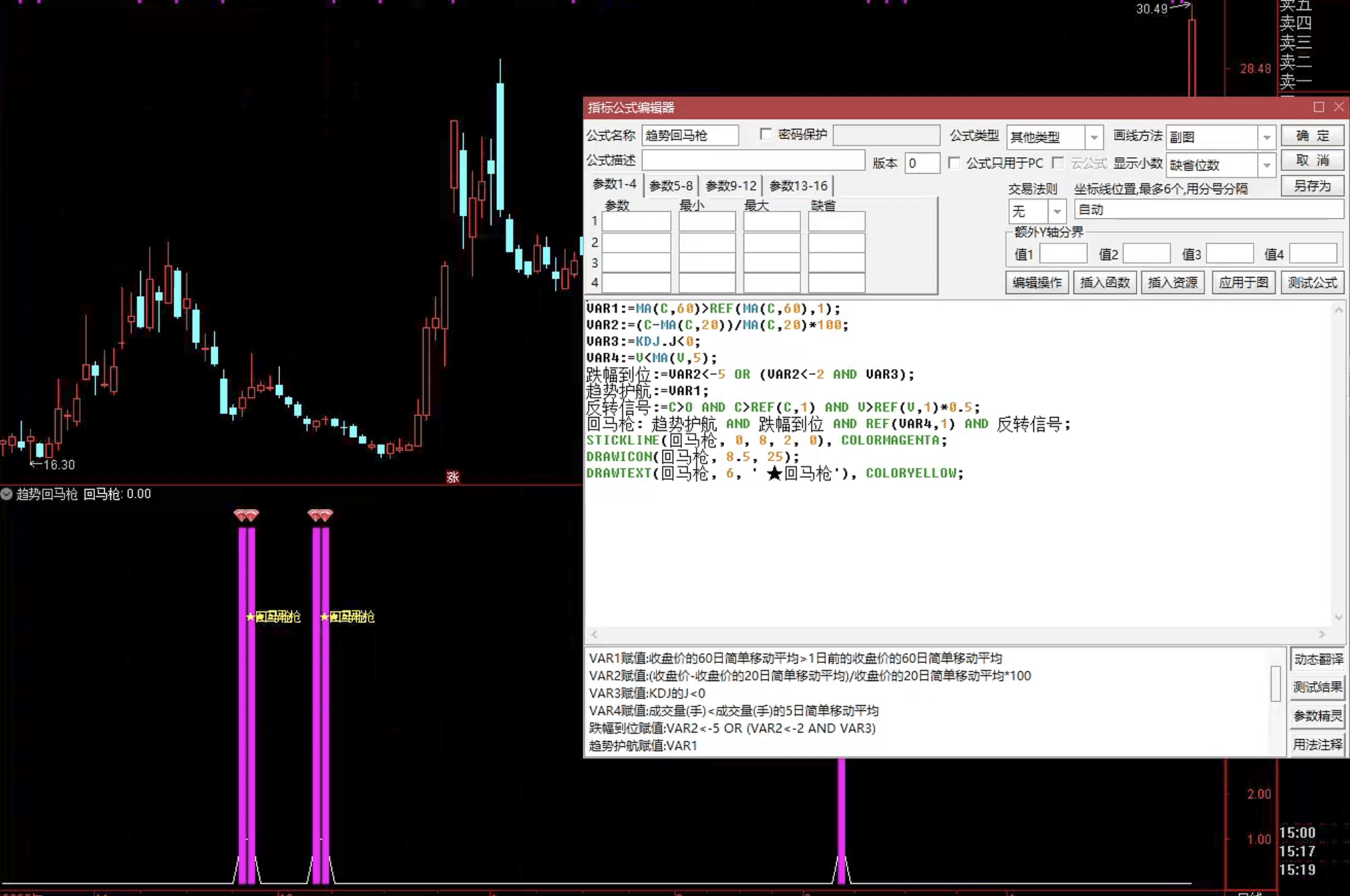Open the 显示小数 dropdown
This screenshot has height=896, width=1350.
pos(1267,165)
